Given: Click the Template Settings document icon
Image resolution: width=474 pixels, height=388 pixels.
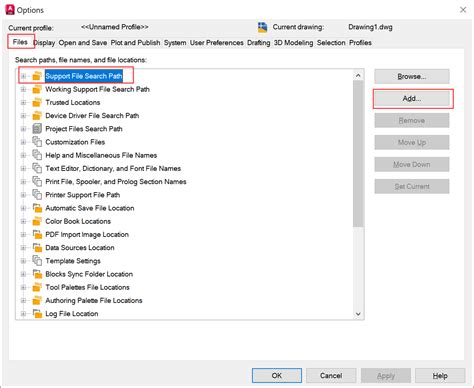Looking at the screenshot, I should point(37,261).
